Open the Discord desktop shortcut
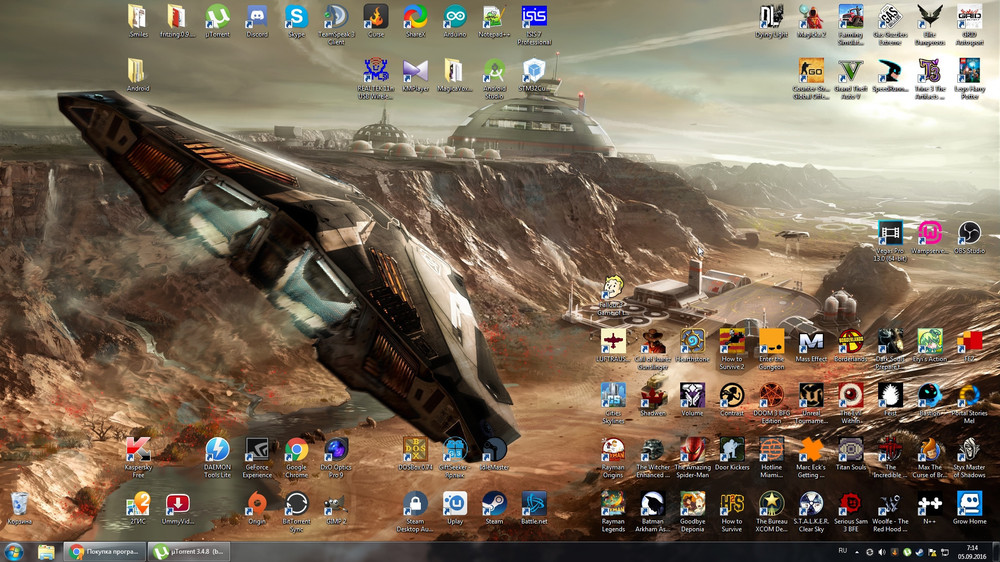Image resolution: width=1000 pixels, height=562 pixels. click(256, 17)
